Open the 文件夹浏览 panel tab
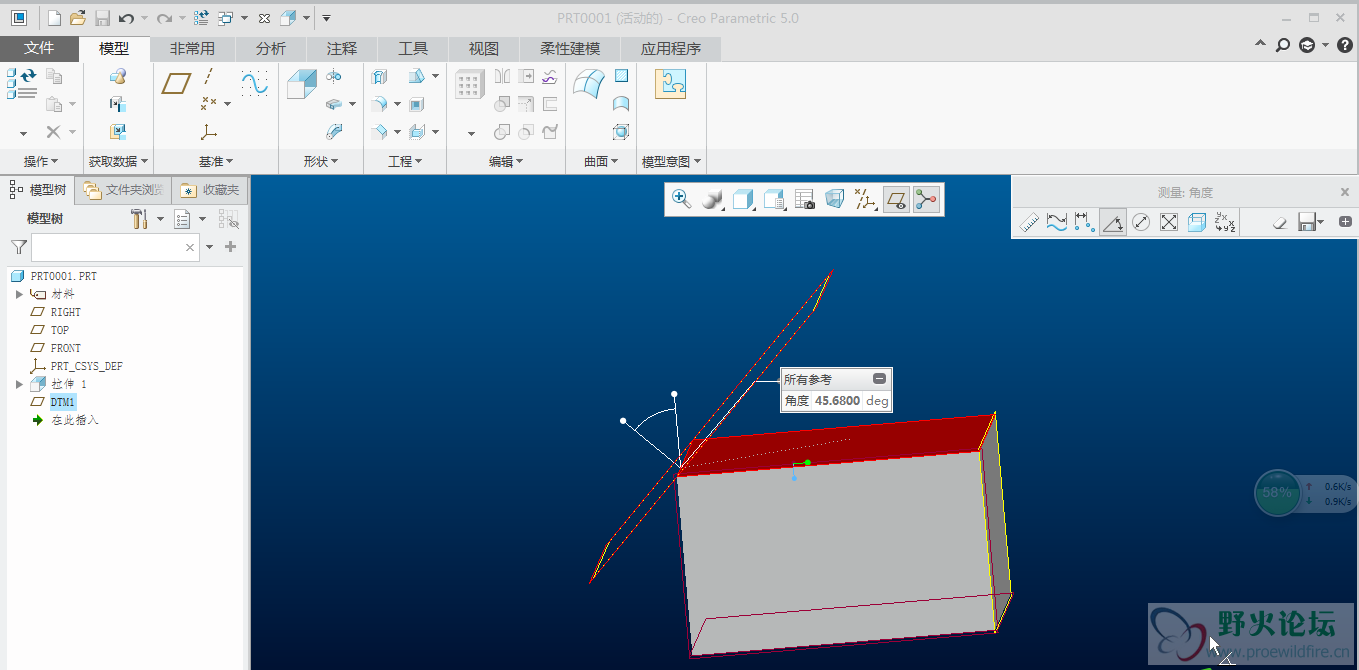This screenshot has height=670, width=1359. [124, 190]
